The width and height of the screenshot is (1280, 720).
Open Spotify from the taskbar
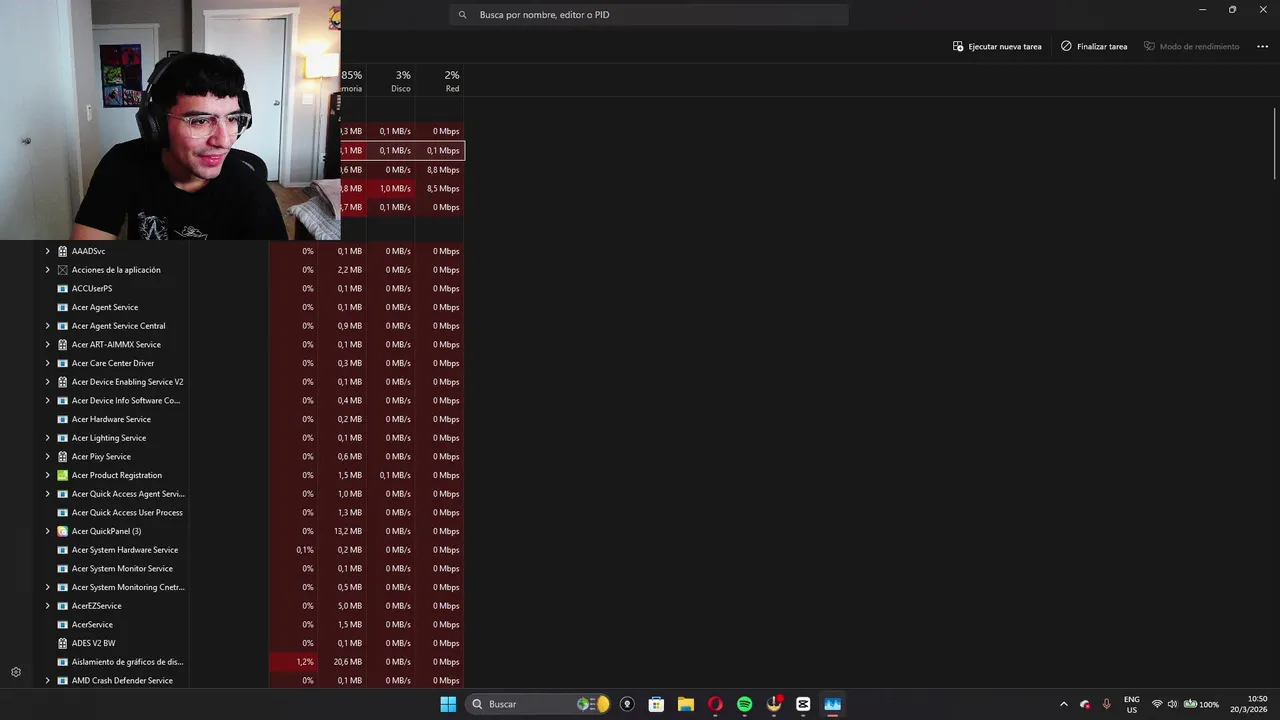(x=744, y=704)
